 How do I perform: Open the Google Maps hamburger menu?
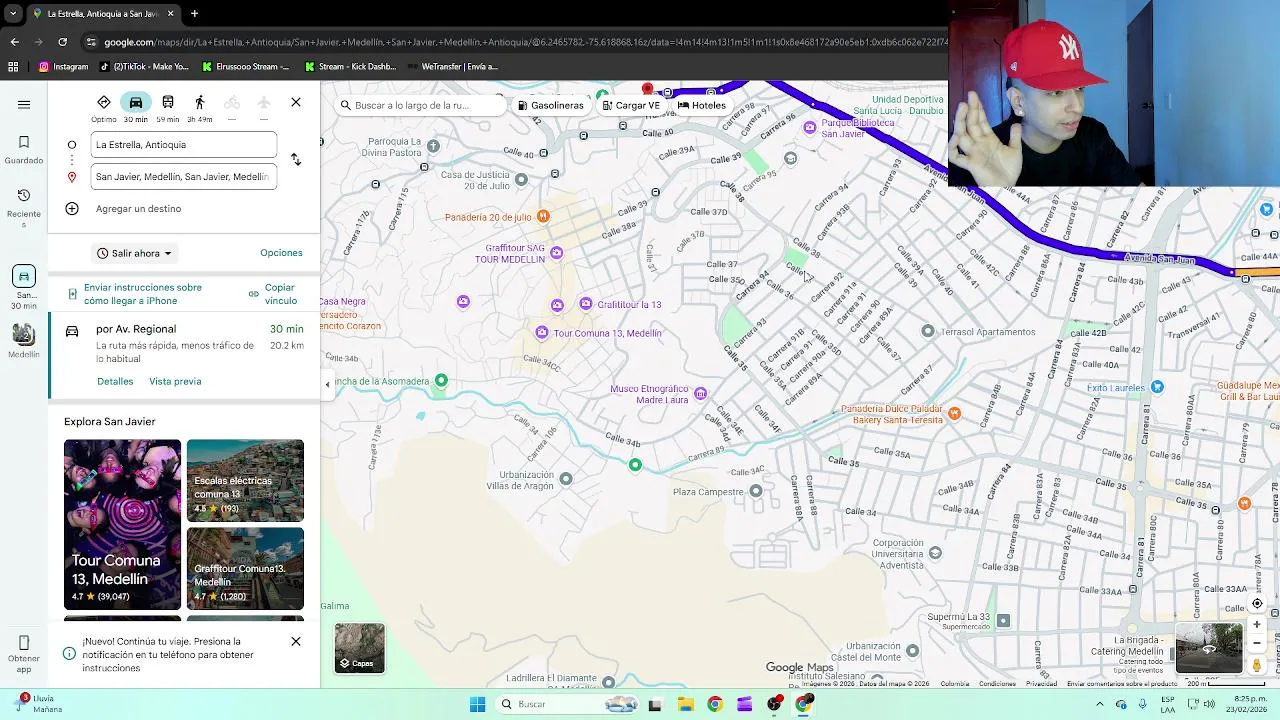(24, 104)
